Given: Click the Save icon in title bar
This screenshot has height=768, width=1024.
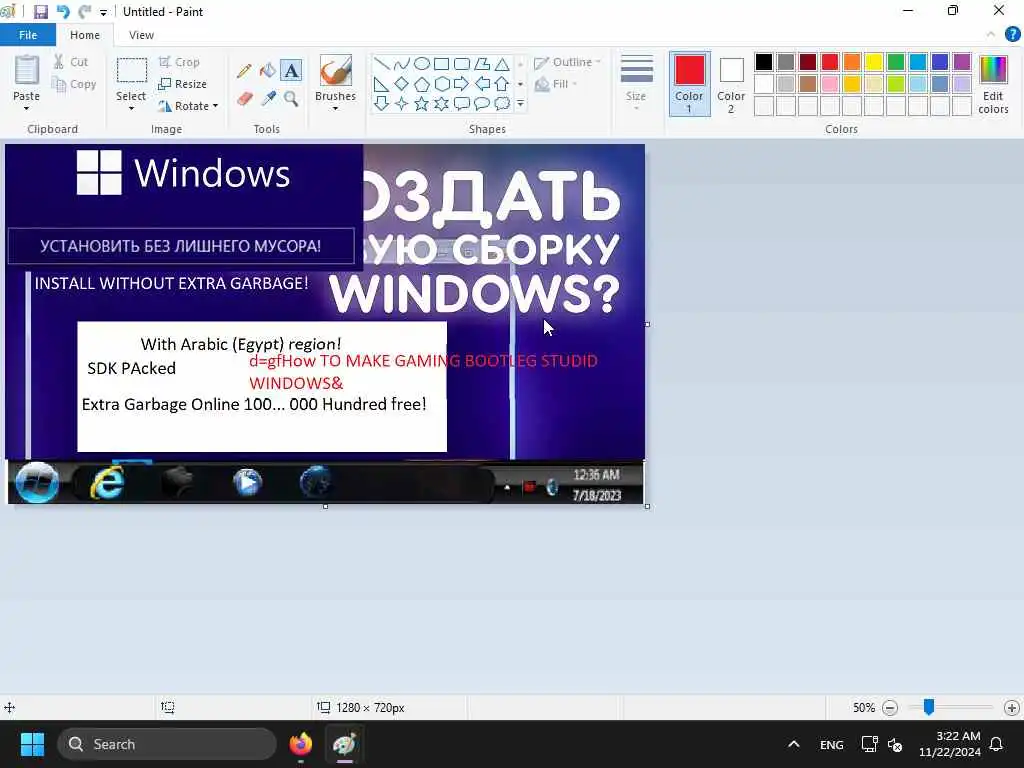Looking at the screenshot, I should pyautogui.click(x=40, y=12).
